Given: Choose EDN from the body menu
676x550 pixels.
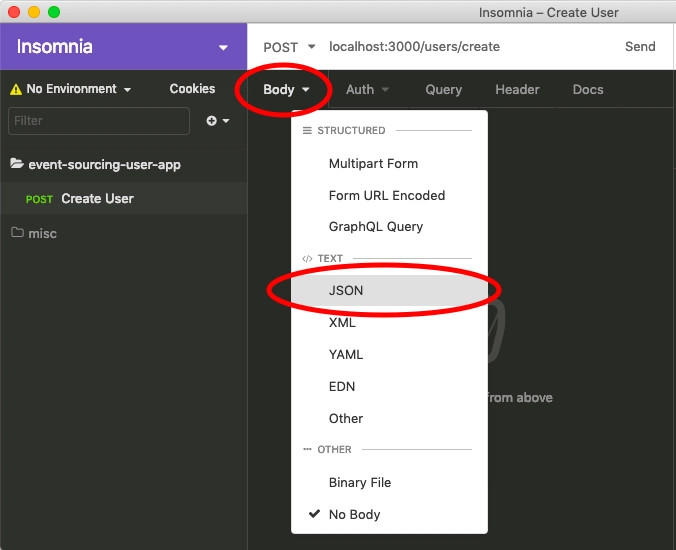Looking at the screenshot, I should point(389,386).
